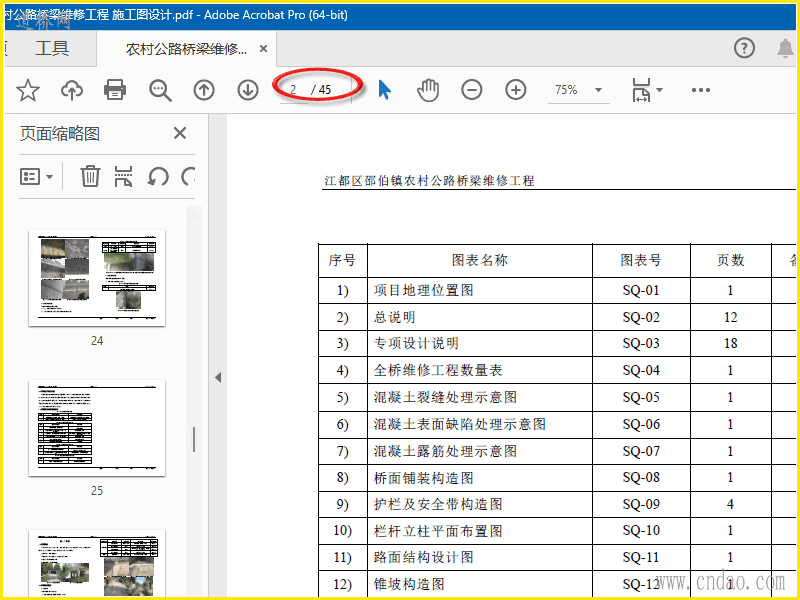800x600 pixels.
Task: Click the 页面缩略图 panel title
Action: (x=60, y=134)
